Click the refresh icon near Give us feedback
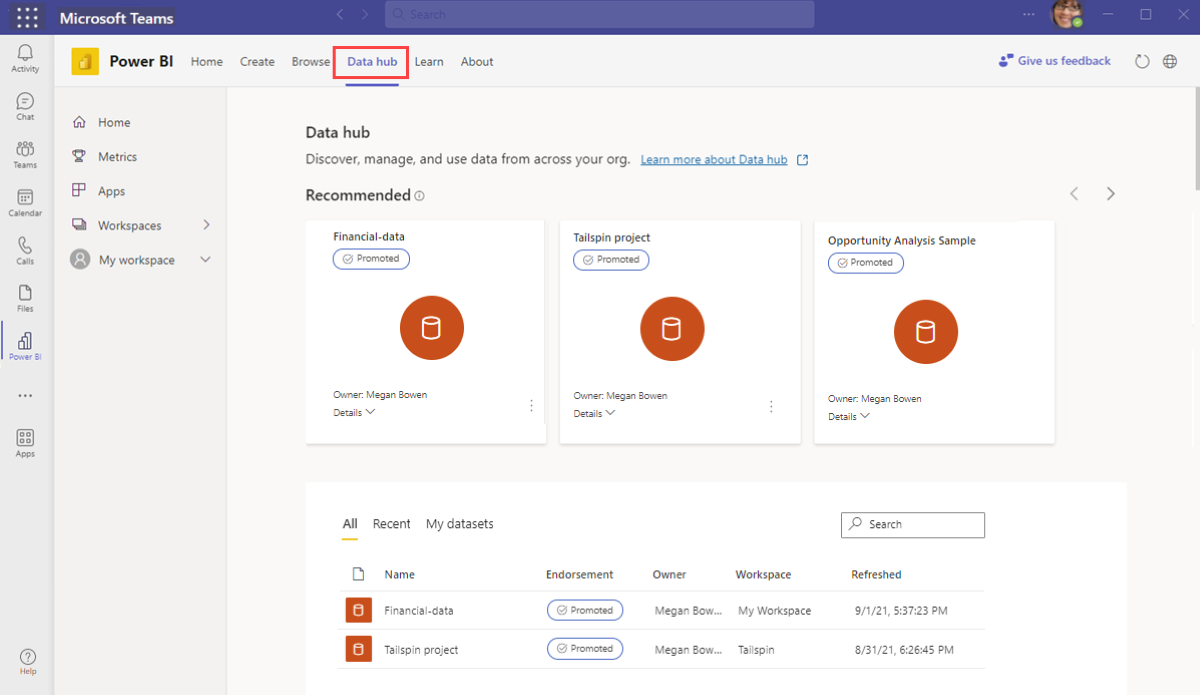 1141,61
